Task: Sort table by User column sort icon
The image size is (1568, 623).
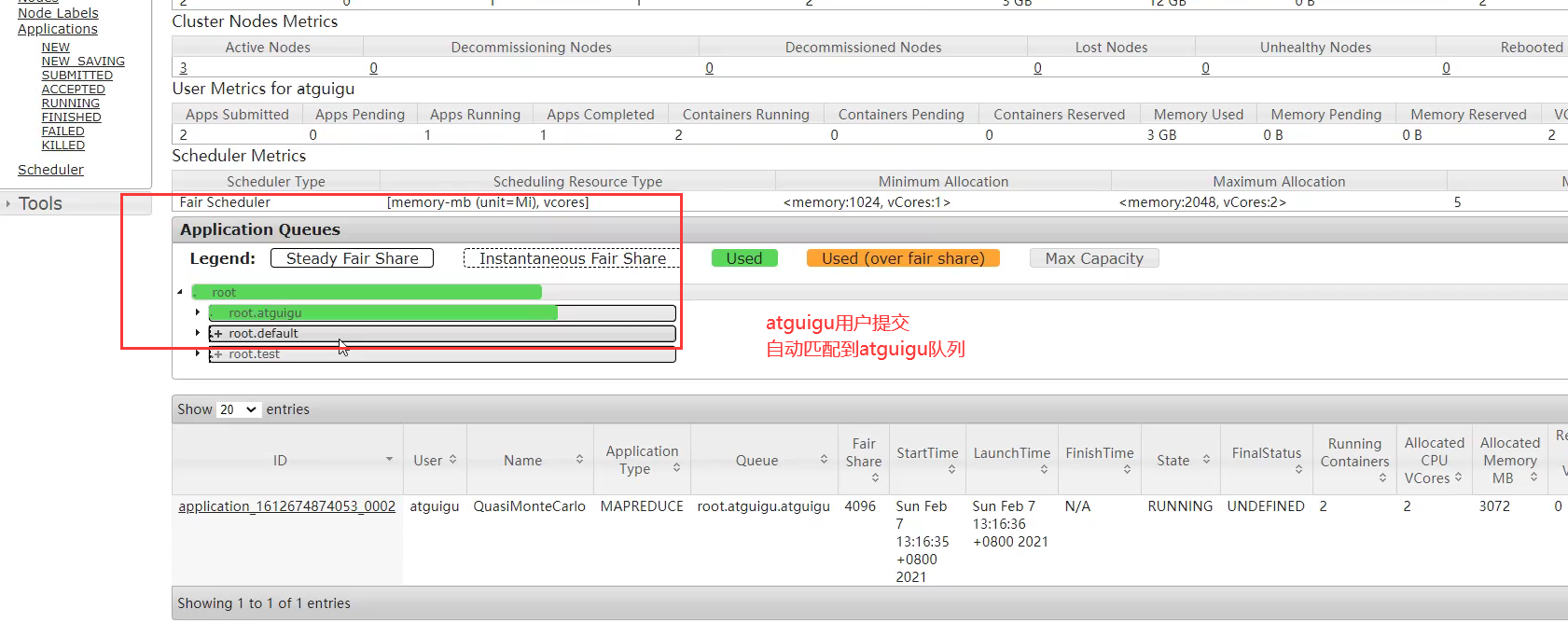Action: (x=452, y=460)
